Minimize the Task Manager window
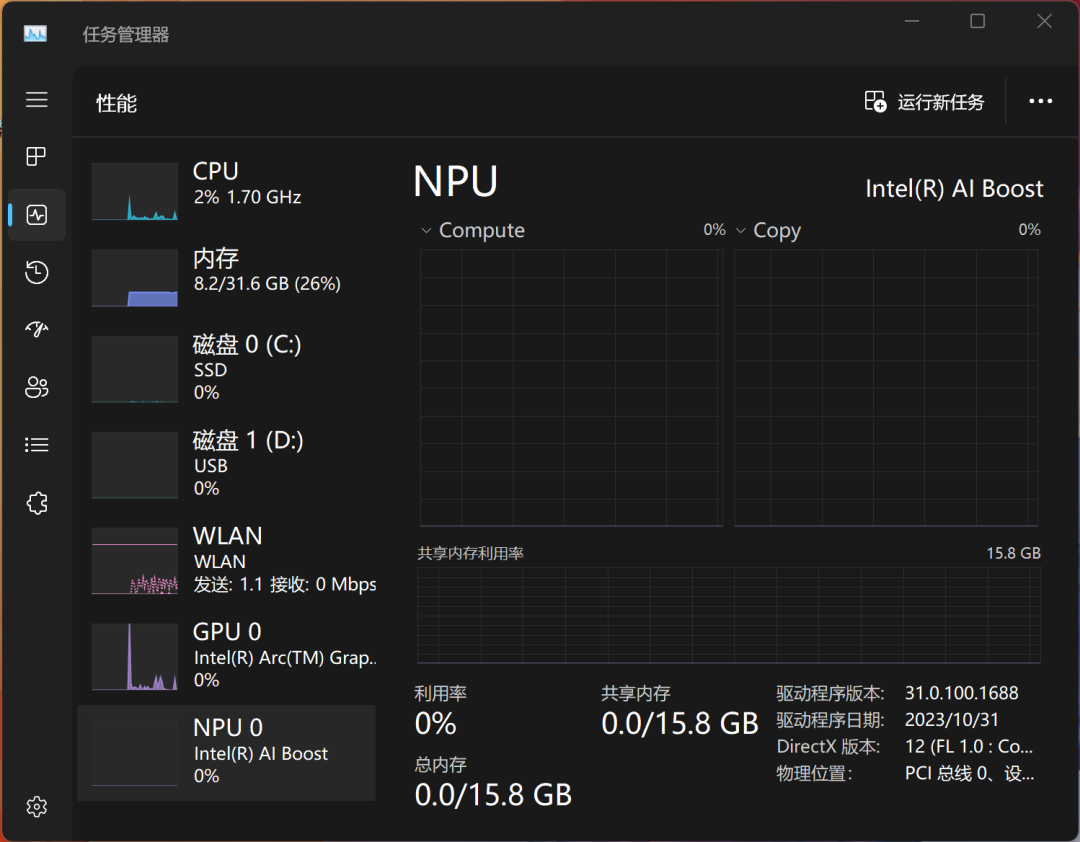Screen dimensions: 1080x842 912,21
